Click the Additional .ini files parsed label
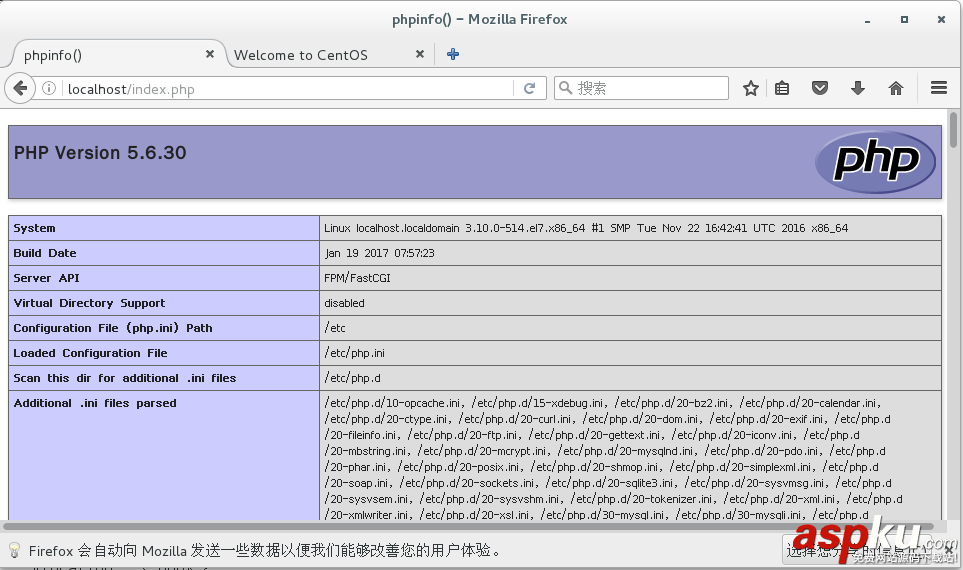The image size is (963, 570). 95,404
